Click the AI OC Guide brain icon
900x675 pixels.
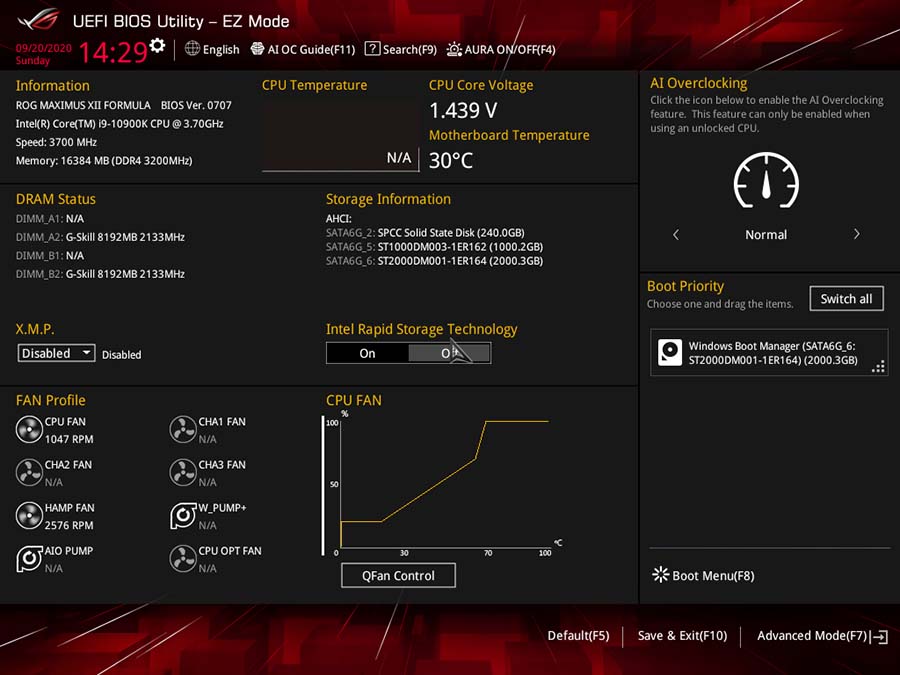tap(257, 49)
